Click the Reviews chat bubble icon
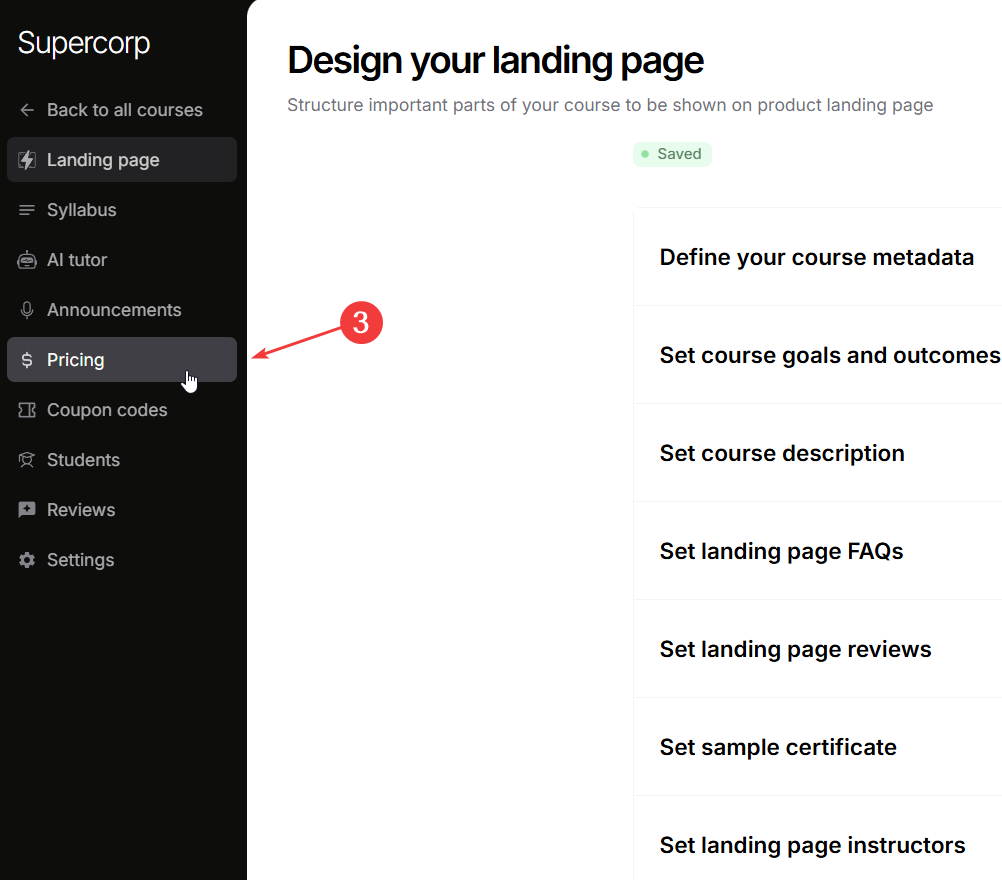Viewport: 1002px width, 880px height. click(x=27, y=510)
